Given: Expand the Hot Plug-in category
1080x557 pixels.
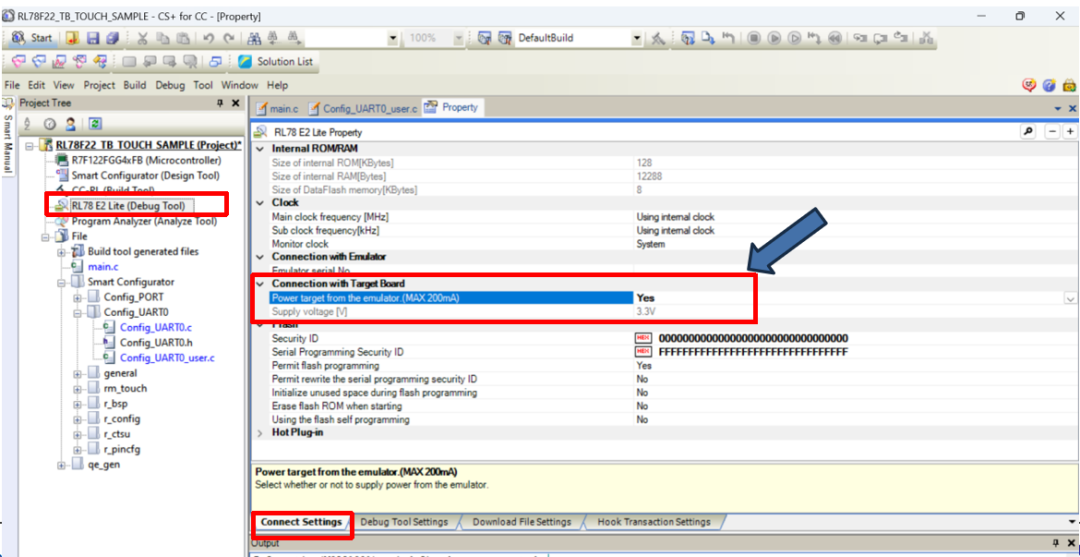Looking at the screenshot, I should 263,433.
